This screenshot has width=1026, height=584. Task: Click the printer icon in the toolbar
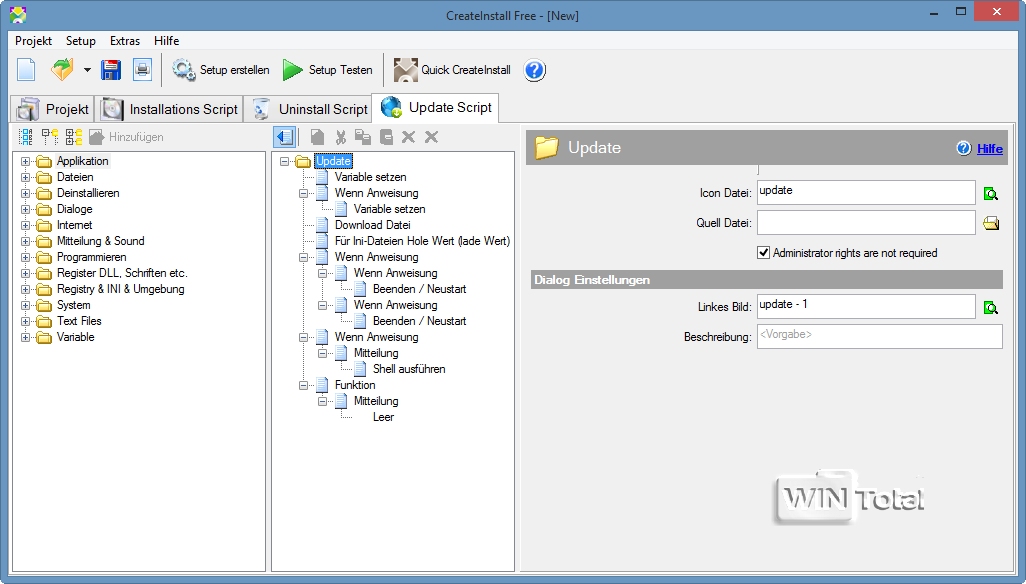tap(142, 70)
